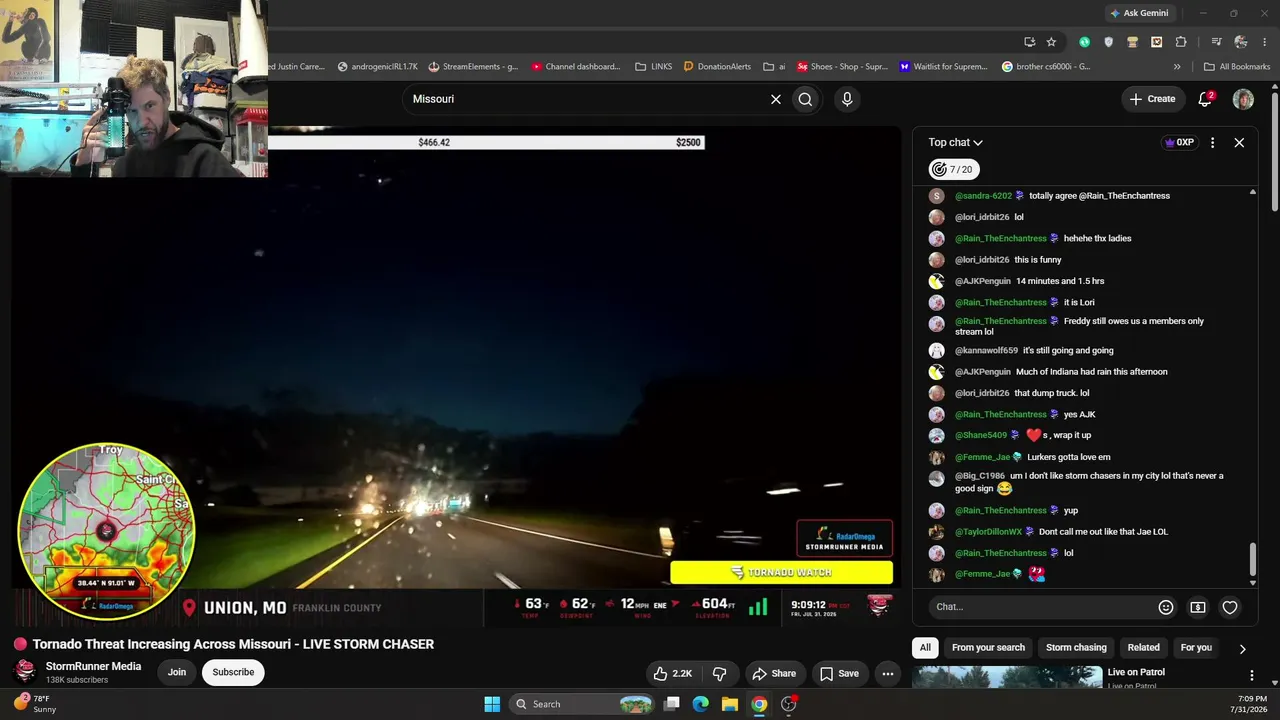Open the Channel dashboard bookmark

pos(576,67)
